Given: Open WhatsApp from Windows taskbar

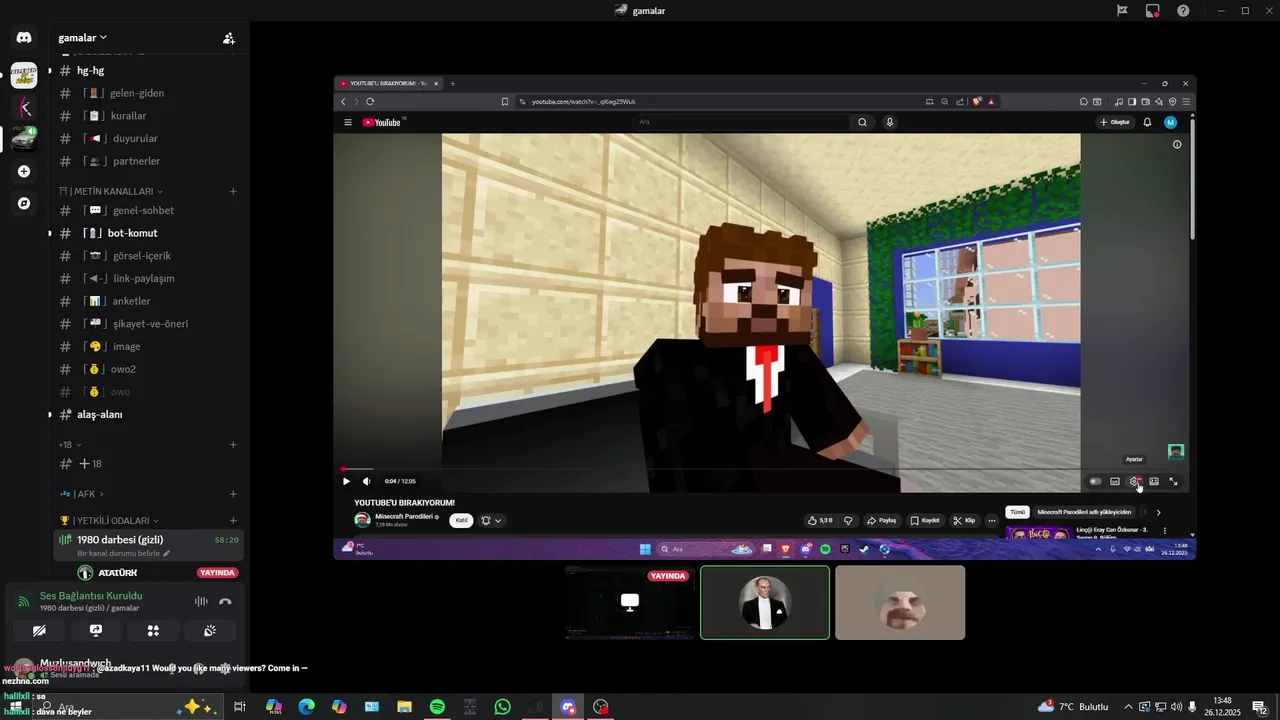Looking at the screenshot, I should pos(502,707).
